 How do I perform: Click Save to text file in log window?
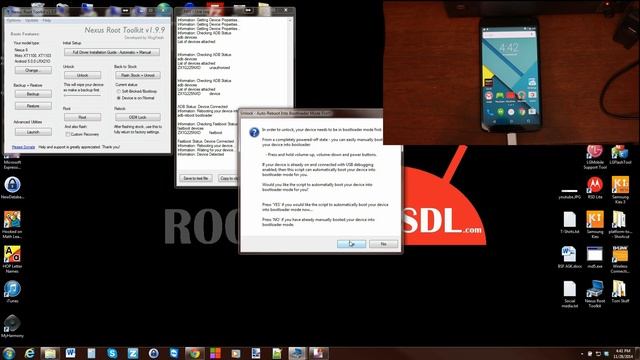[x=196, y=178]
